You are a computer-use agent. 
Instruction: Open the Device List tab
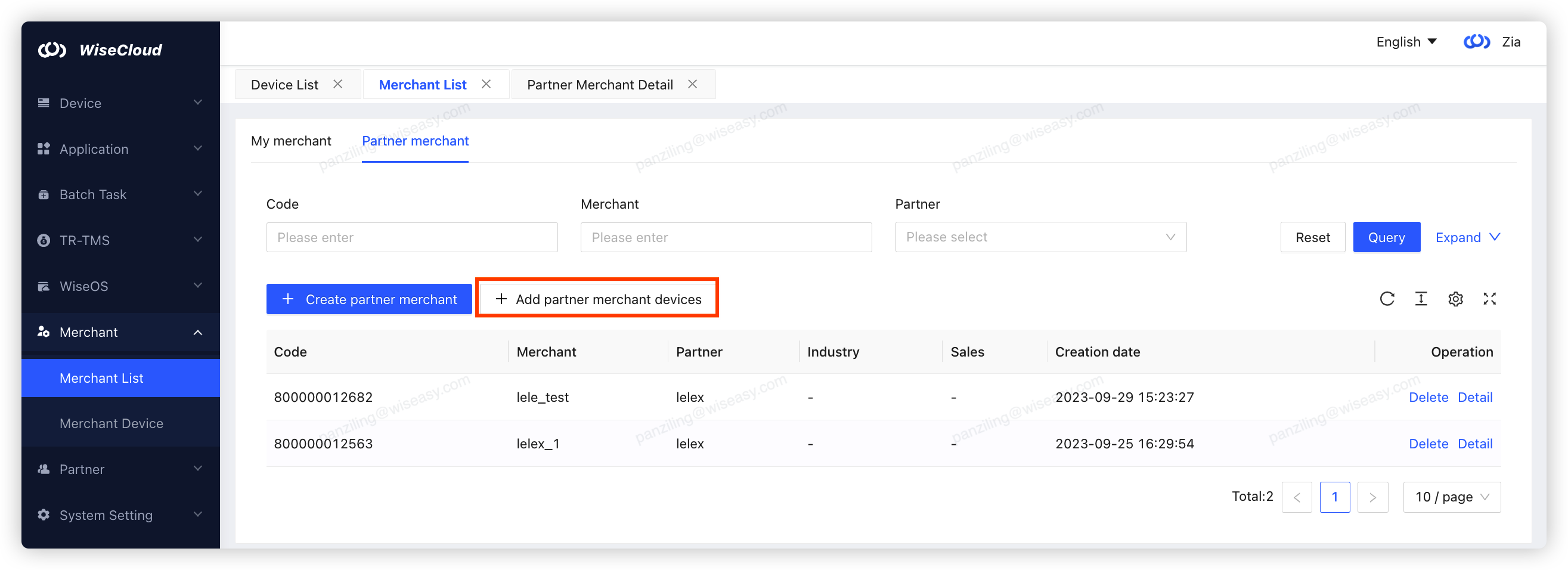[x=284, y=84]
